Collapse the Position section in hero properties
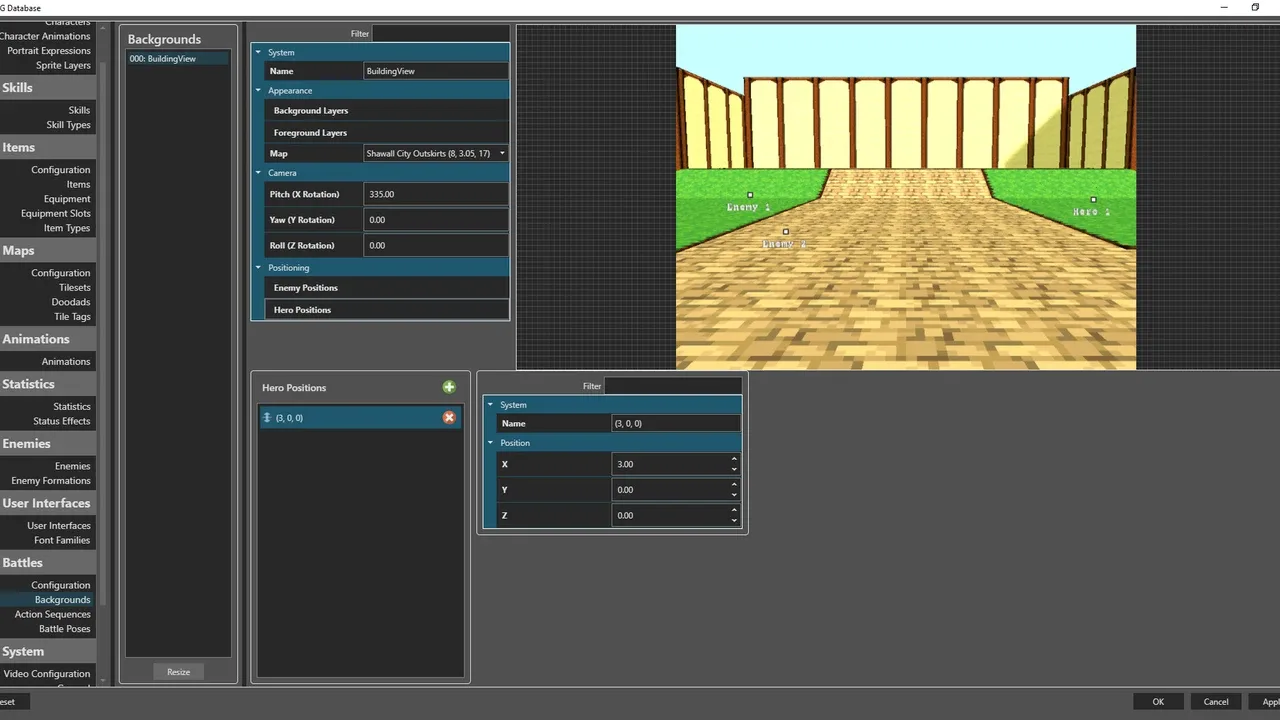 coord(490,443)
